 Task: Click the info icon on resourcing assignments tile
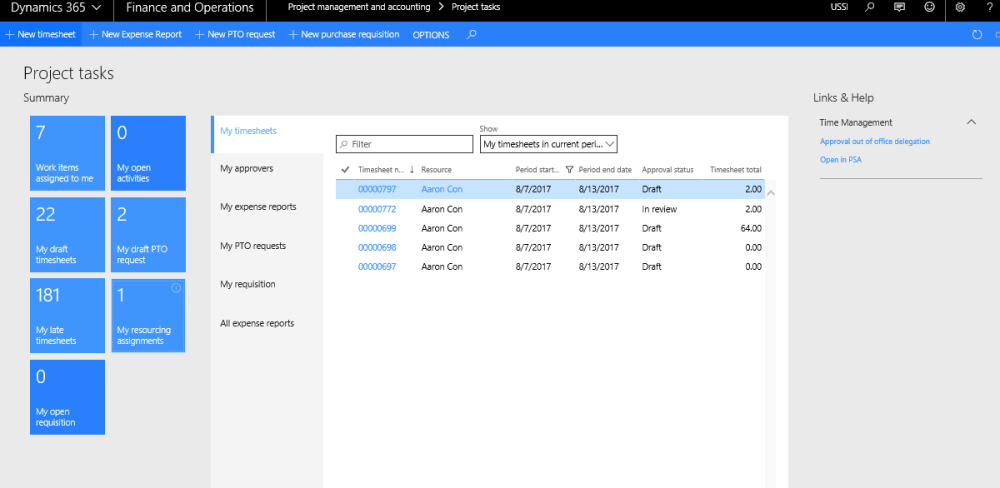176,288
